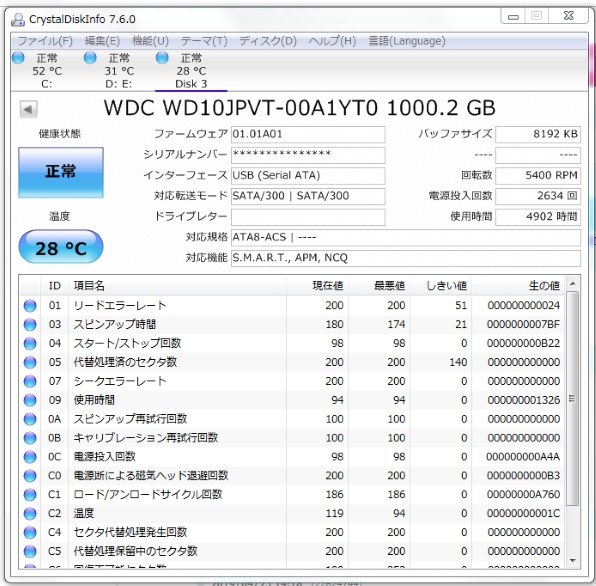Open the テーマ(T) menu
Screen dimensions: 596x586
[x=204, y=41]
